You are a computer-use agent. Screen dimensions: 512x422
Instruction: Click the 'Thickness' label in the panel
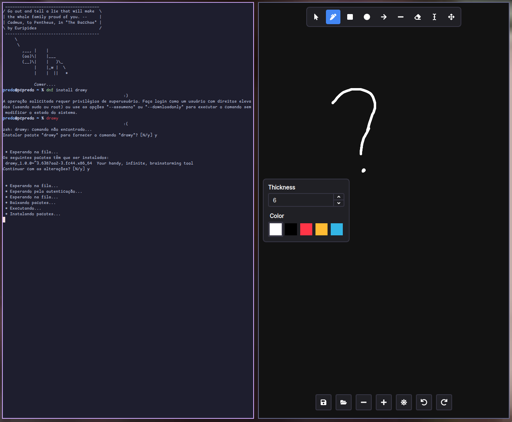pyautogui.click(x=282, y=187)
